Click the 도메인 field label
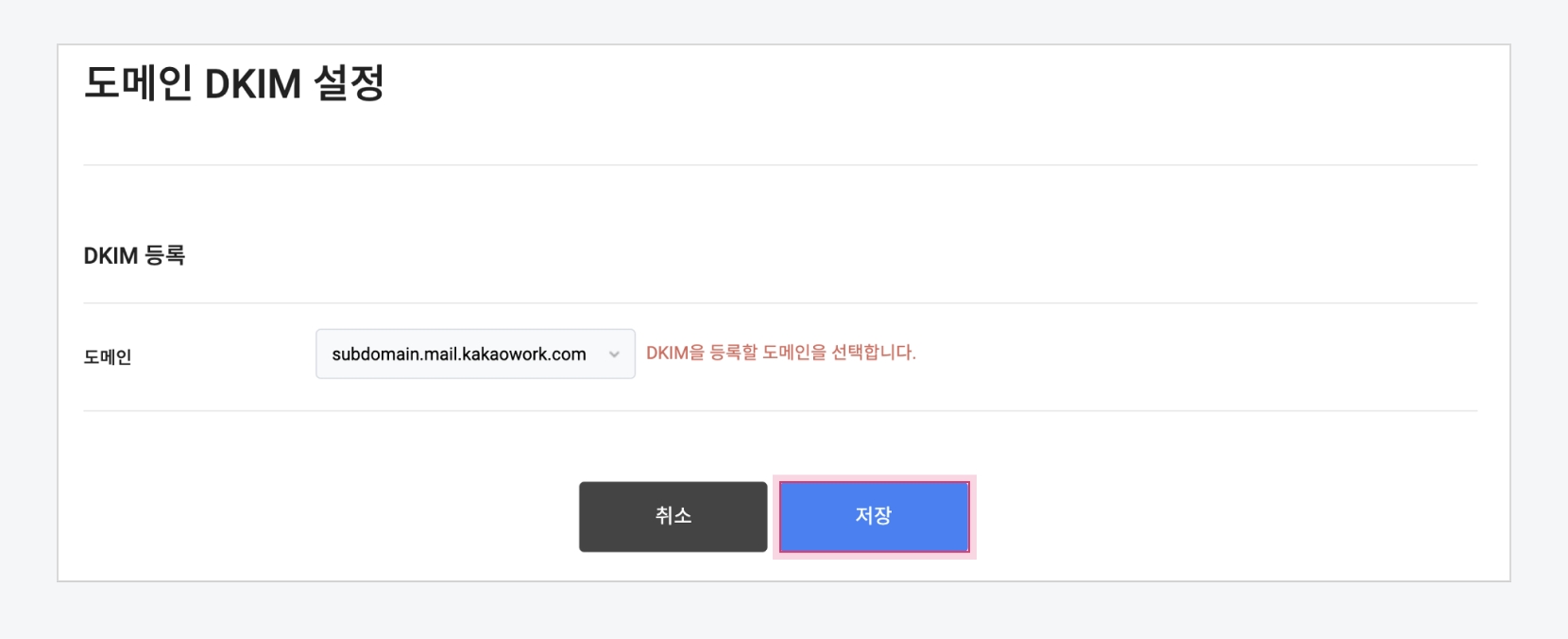Image resolution: width=1568 pixels, height=639 pixels. [108, 357]
